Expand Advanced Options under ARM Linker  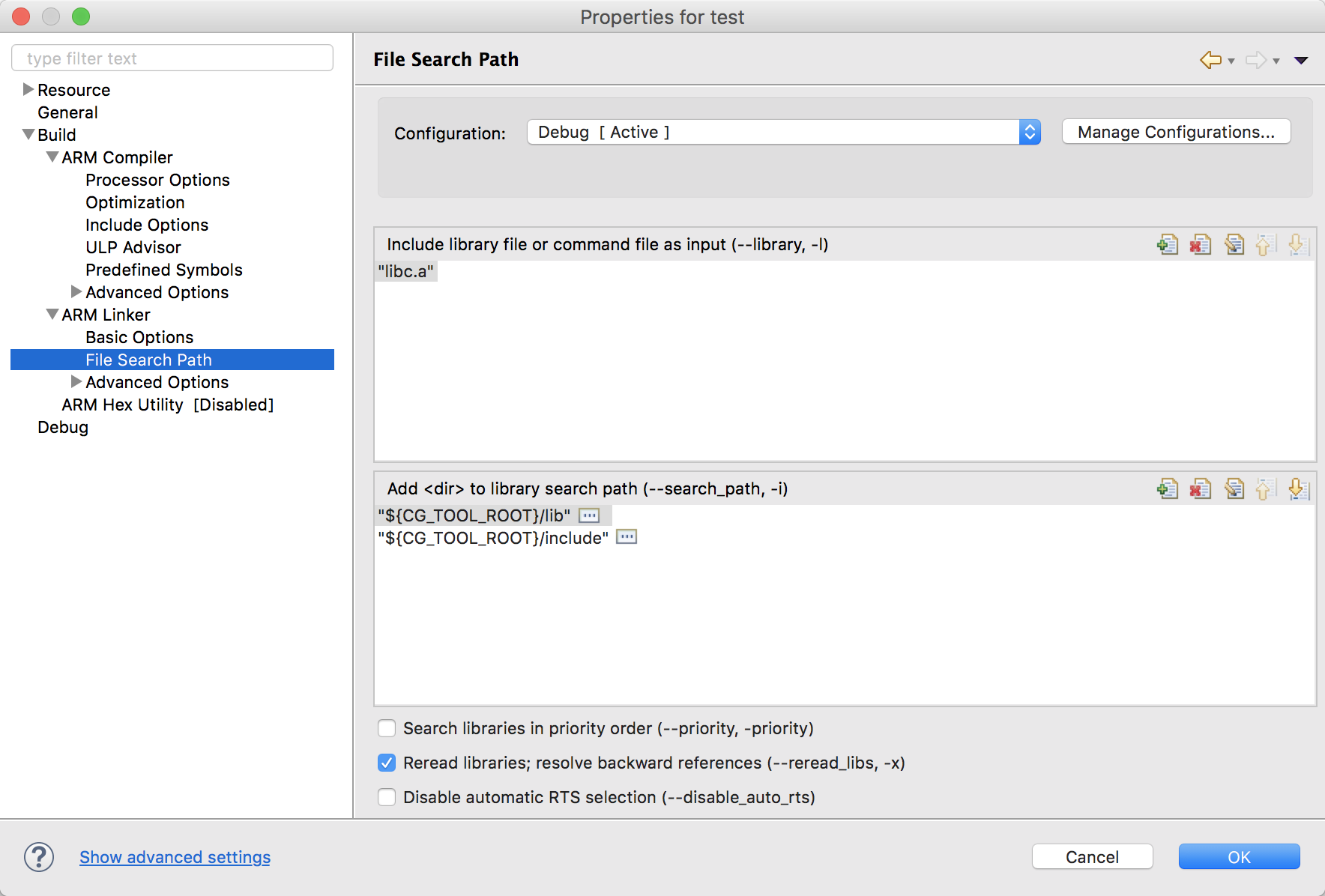coord(76,381)
